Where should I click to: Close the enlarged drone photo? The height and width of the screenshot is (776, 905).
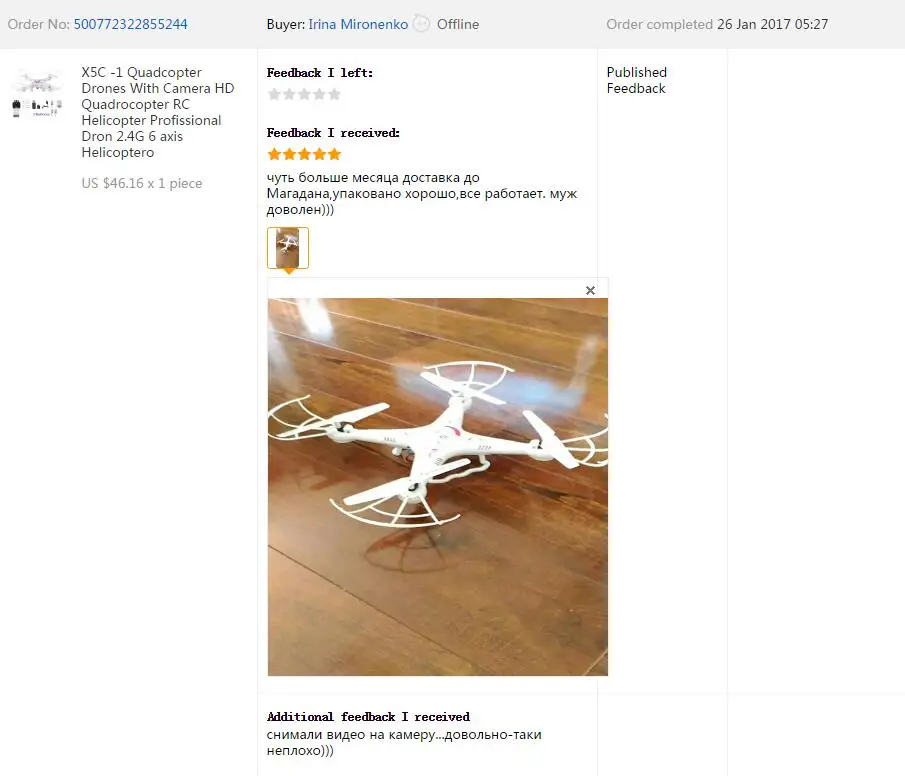590,290
